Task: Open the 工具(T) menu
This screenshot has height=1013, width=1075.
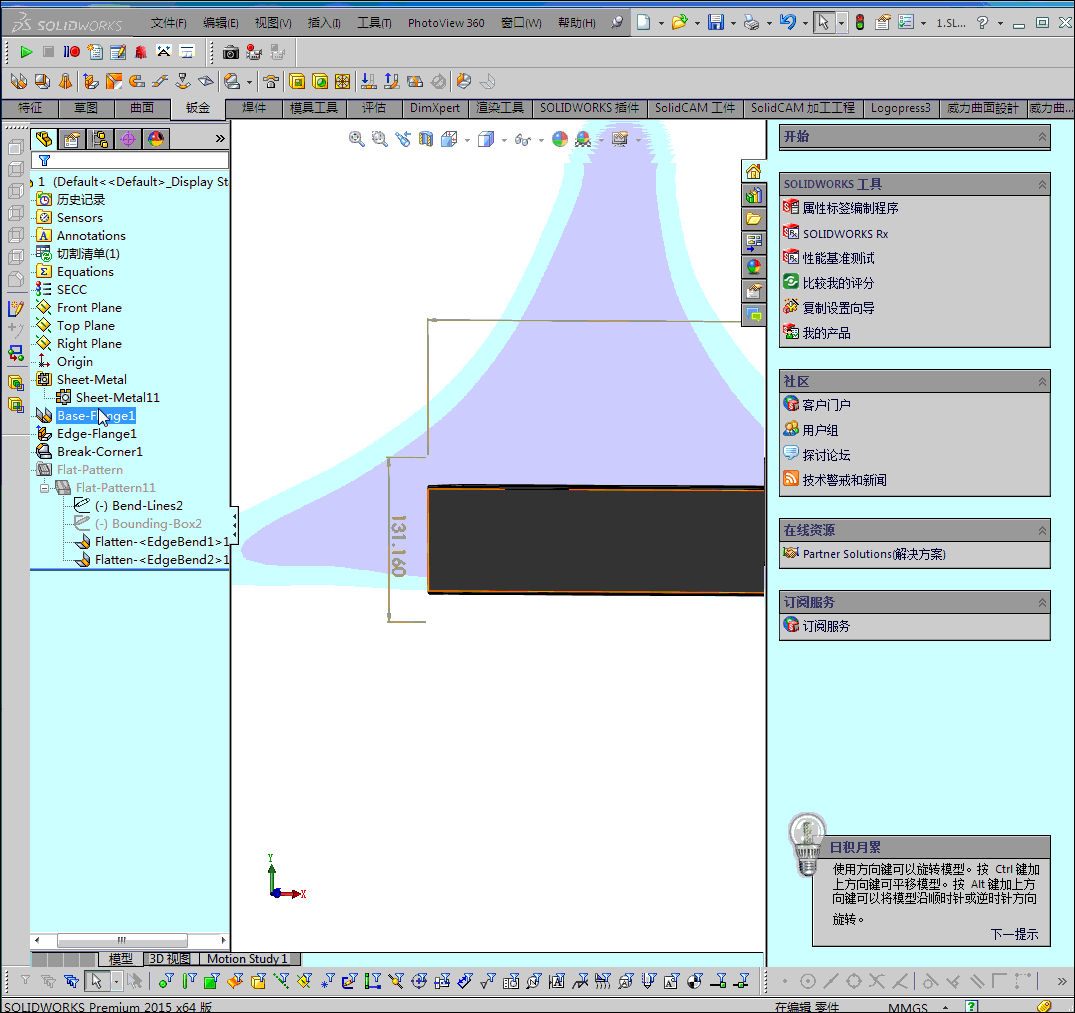Action: point(374,23)
